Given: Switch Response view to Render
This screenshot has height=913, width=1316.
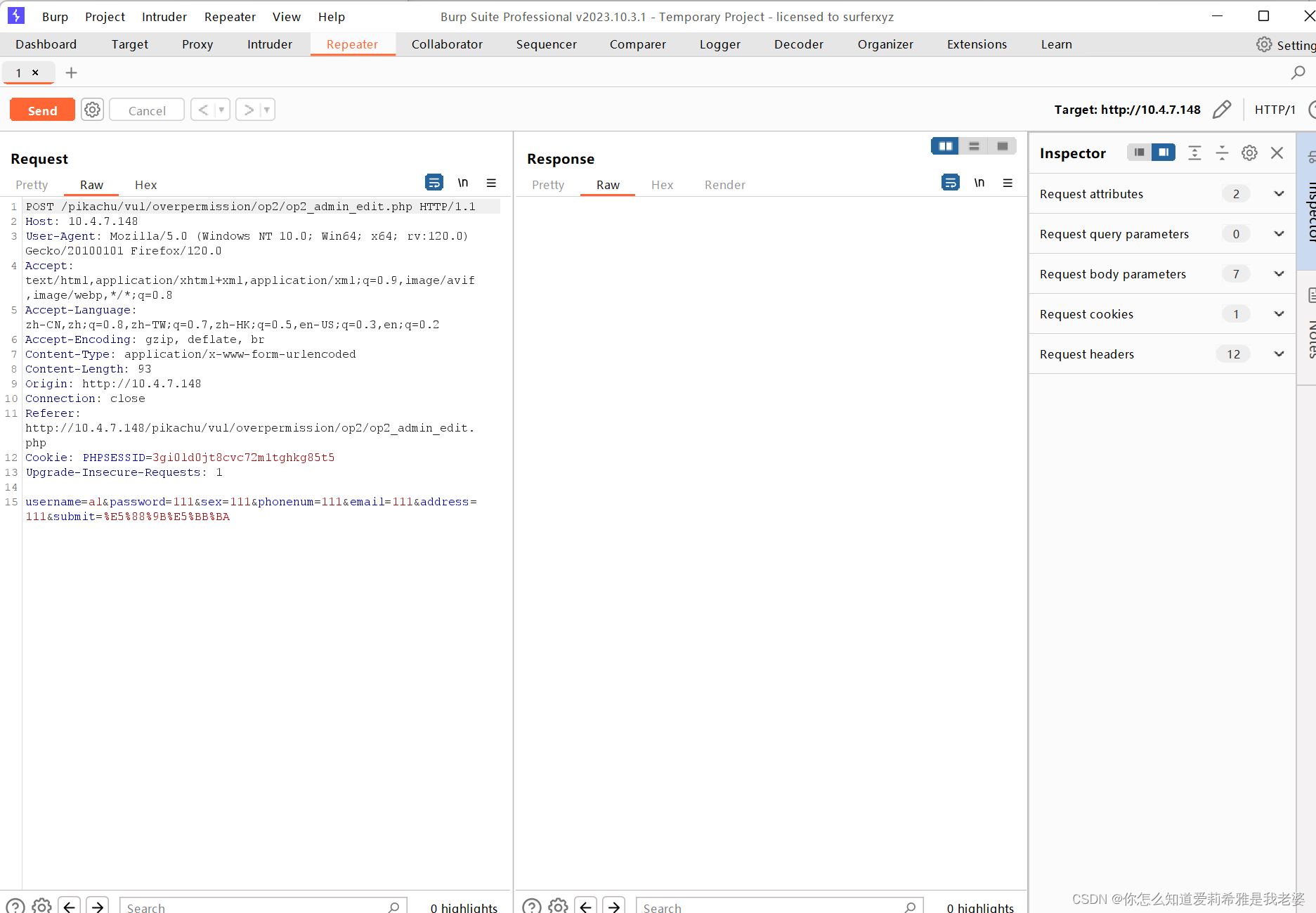Looking at the screenshot, I should tap(724, 185).
